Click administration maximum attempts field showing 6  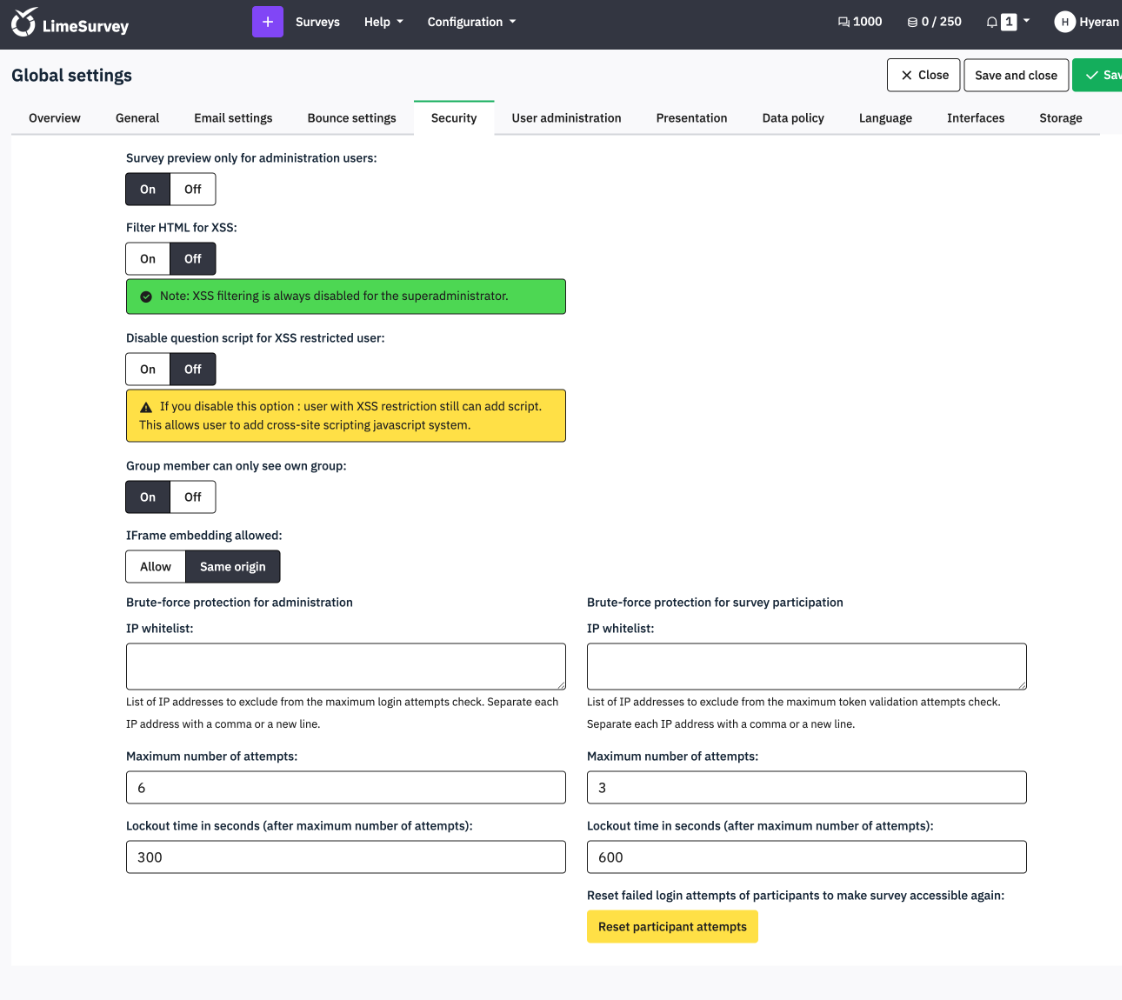tap(346, 788)
